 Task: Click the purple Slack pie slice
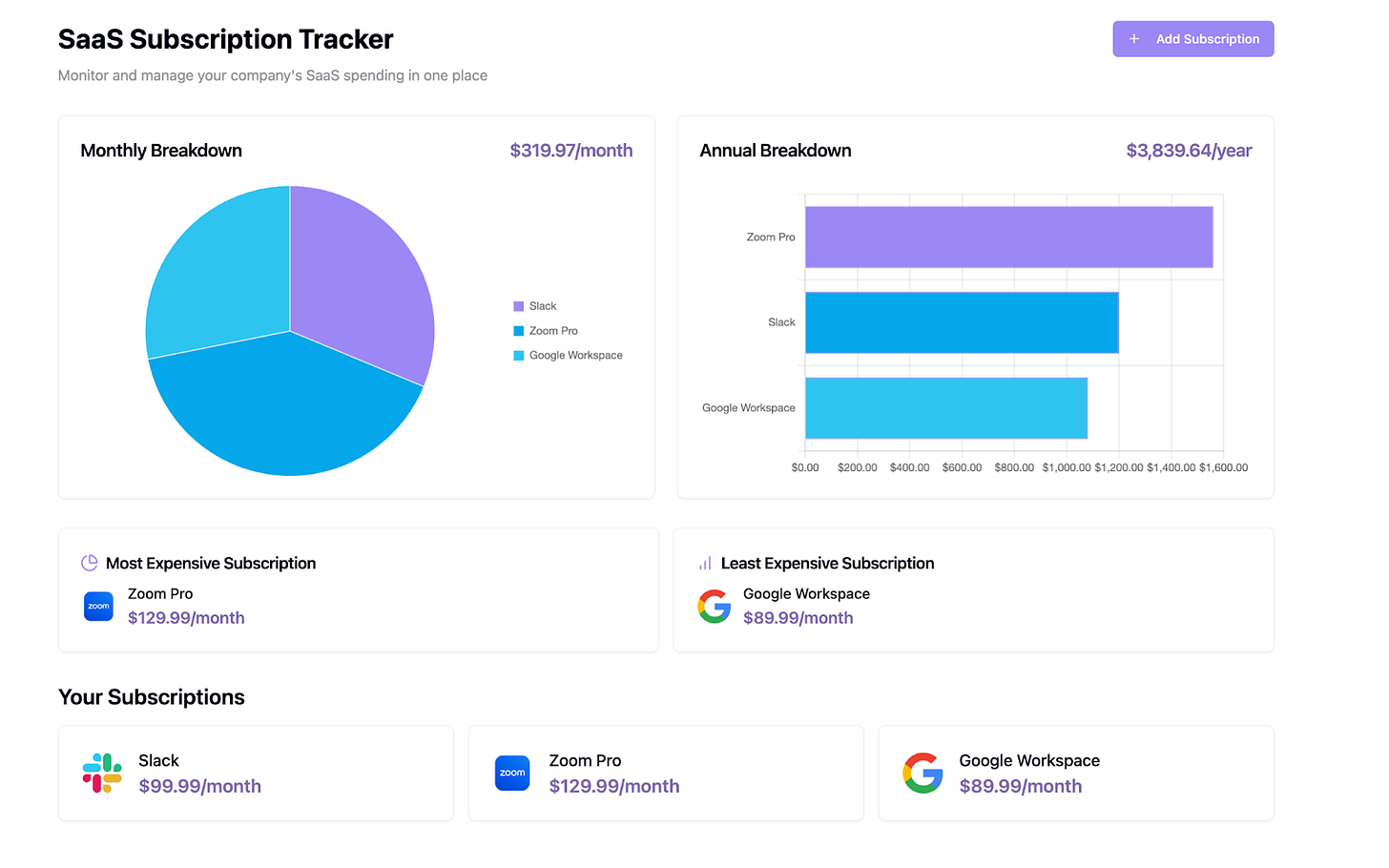click(x=363, y=286)
